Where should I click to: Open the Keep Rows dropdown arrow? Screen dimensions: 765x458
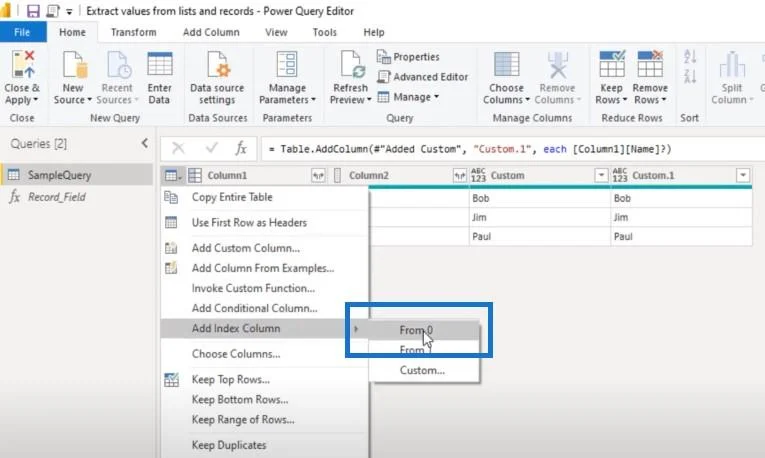pos(624,100)
